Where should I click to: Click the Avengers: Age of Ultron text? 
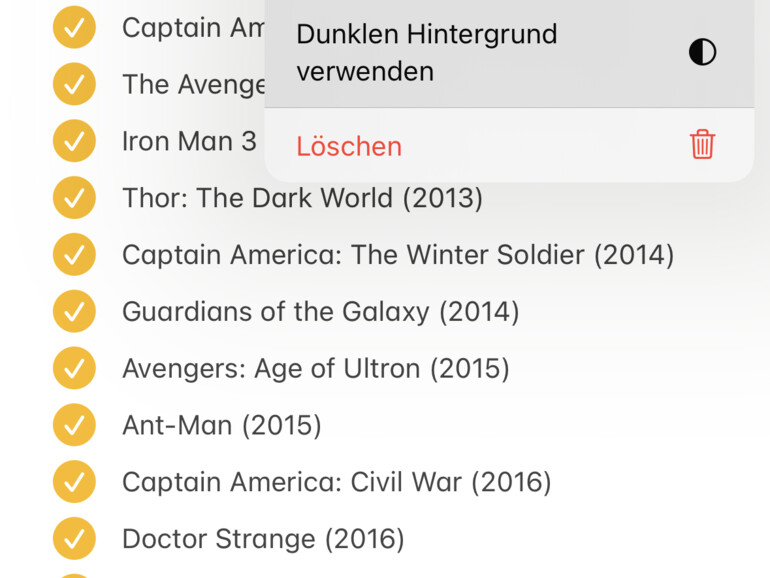(315, 369)
